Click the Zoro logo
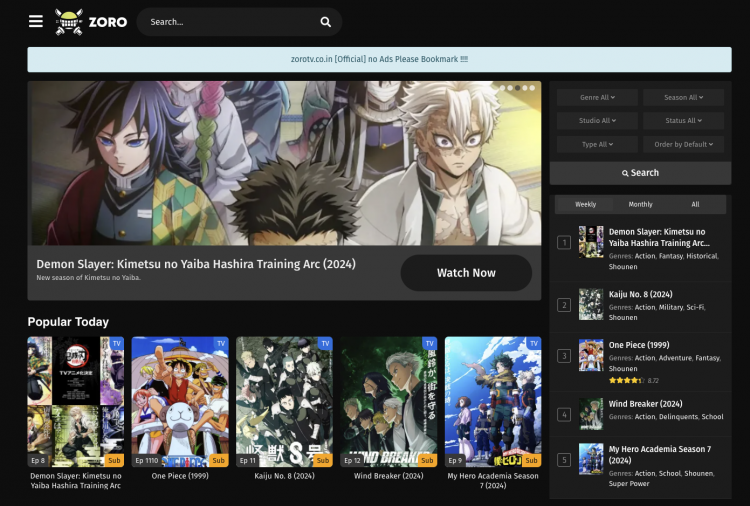 [91, 22]
